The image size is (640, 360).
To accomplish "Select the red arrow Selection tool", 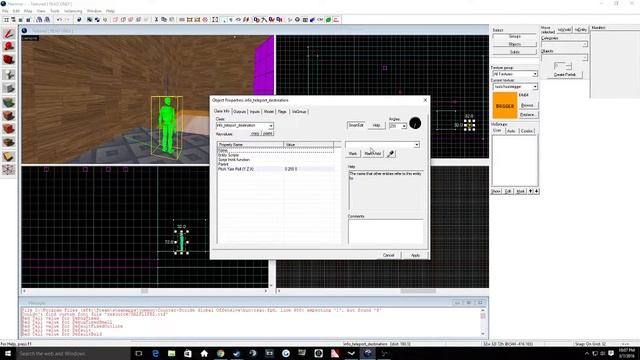I will 9,34.
